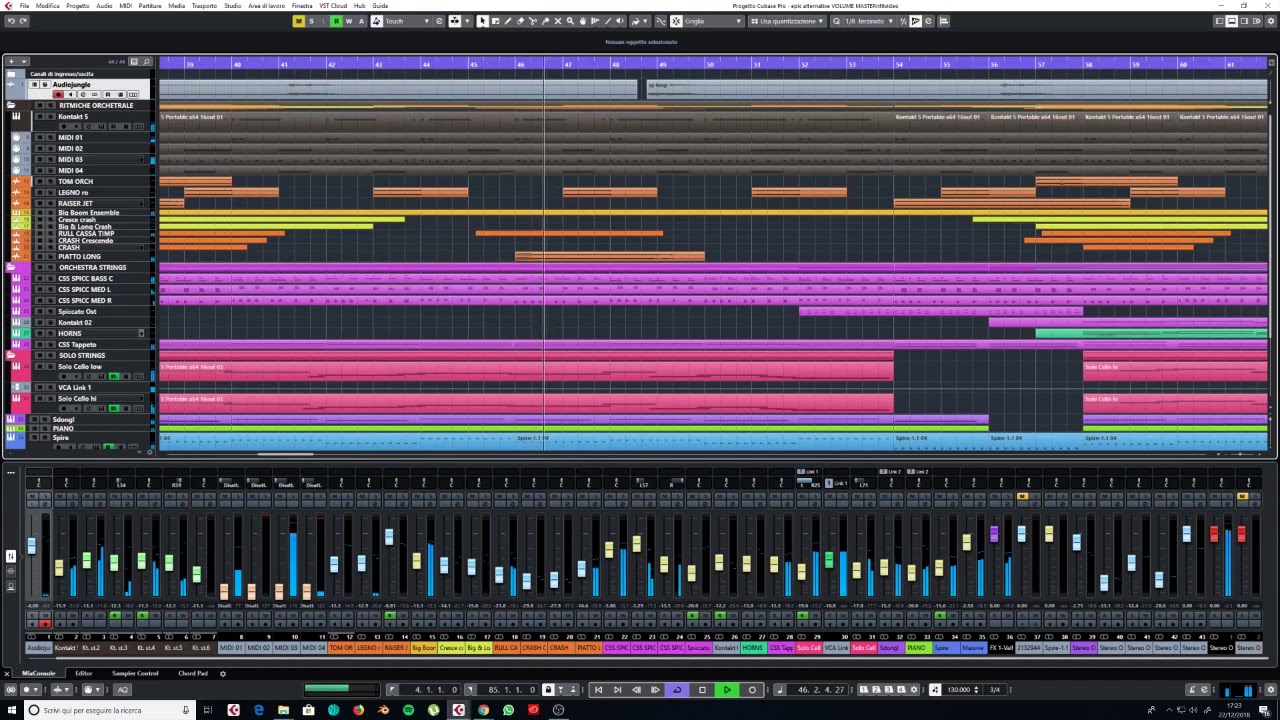This screenshot has height=720, width=1280.
Task: Select the Erase tool
Action: point(520,21)
